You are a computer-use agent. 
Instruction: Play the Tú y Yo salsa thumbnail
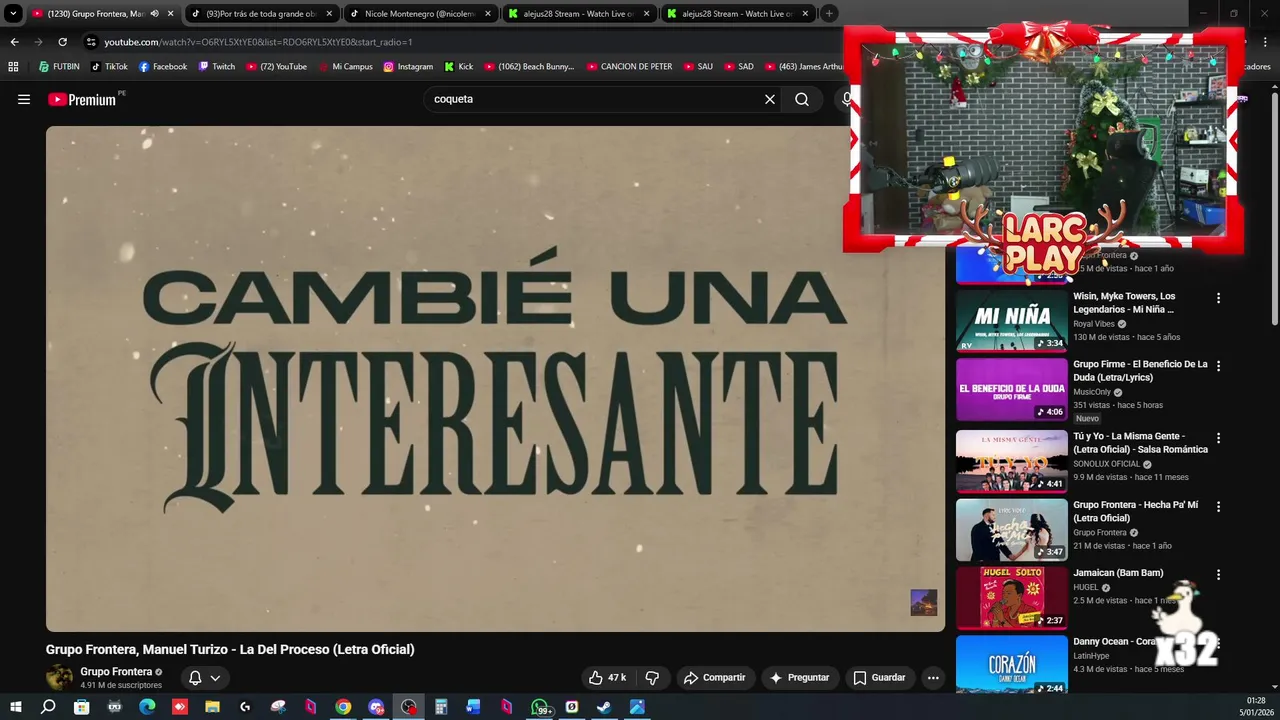pos(1012,461)
